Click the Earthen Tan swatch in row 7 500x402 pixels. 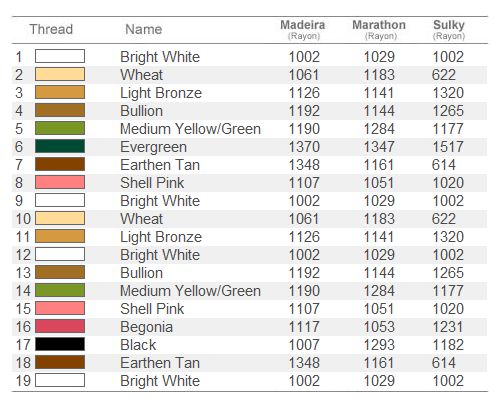pyautogui.click(x=60, y=164)
